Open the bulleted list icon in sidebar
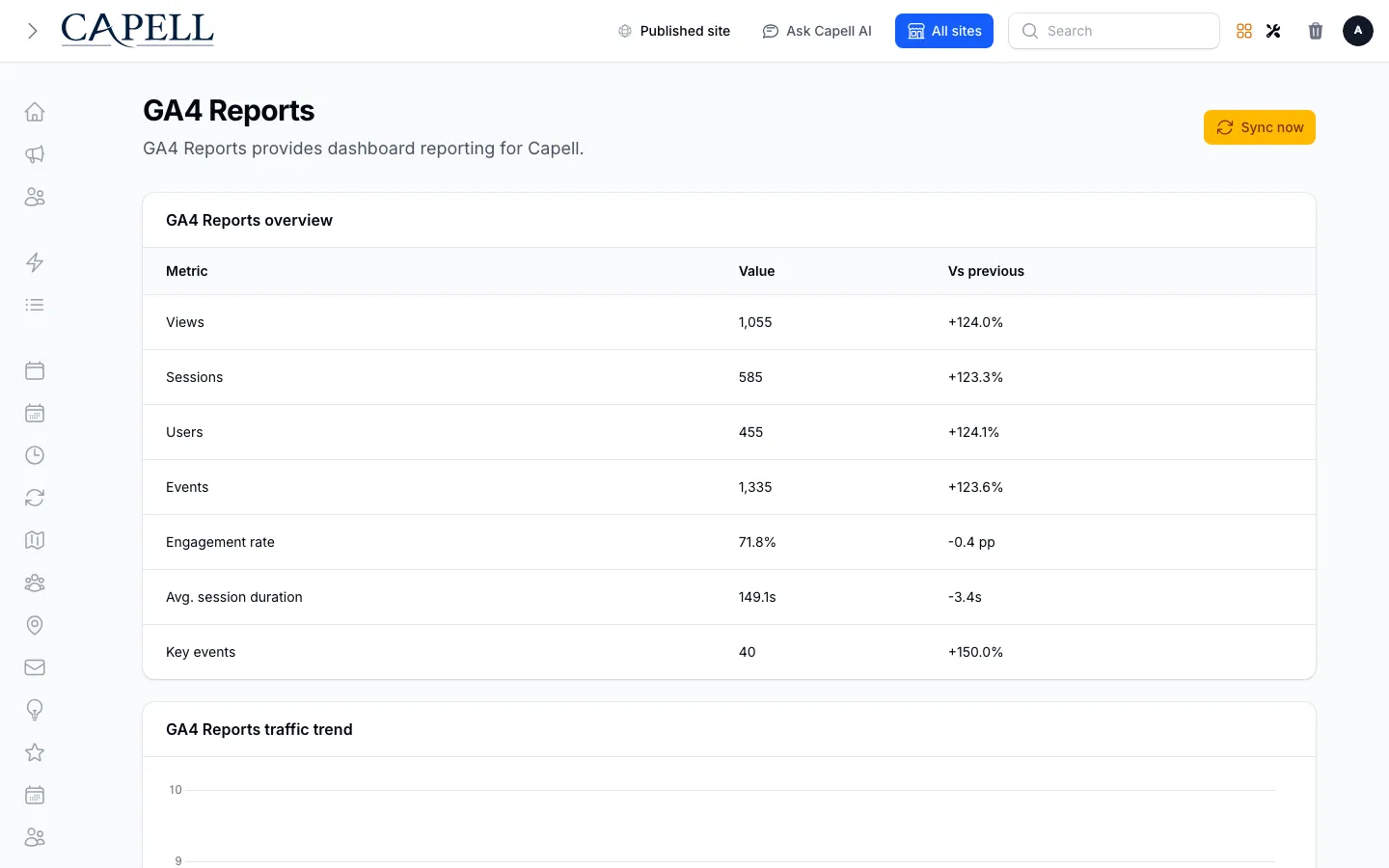 (35, 305)
